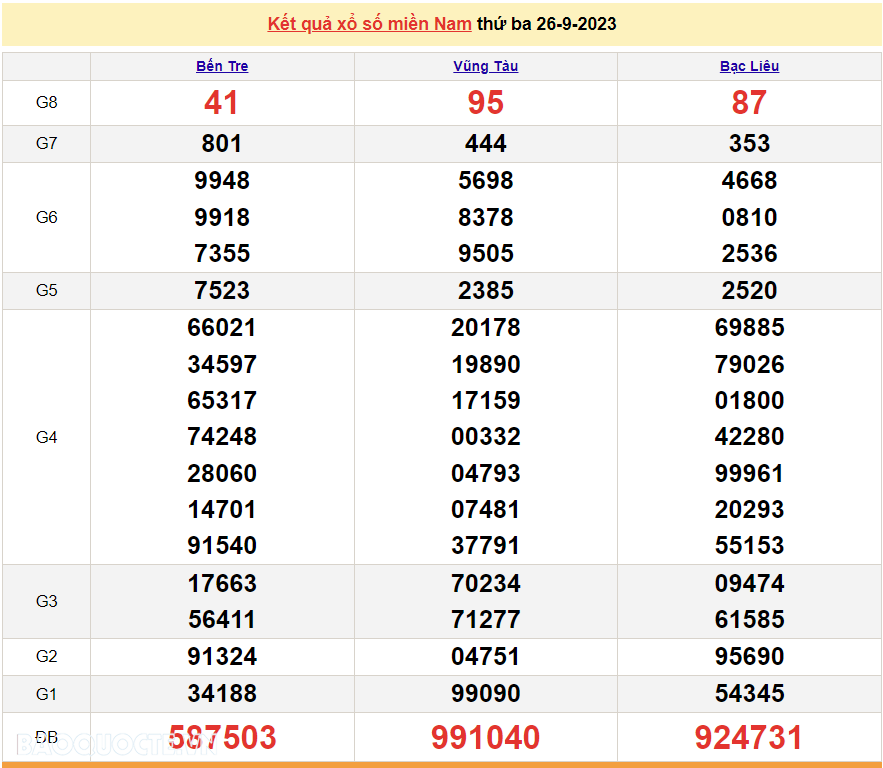Select Bạc Liêu G2 number 95690
883x768 pixels.
tap(749, 657)
